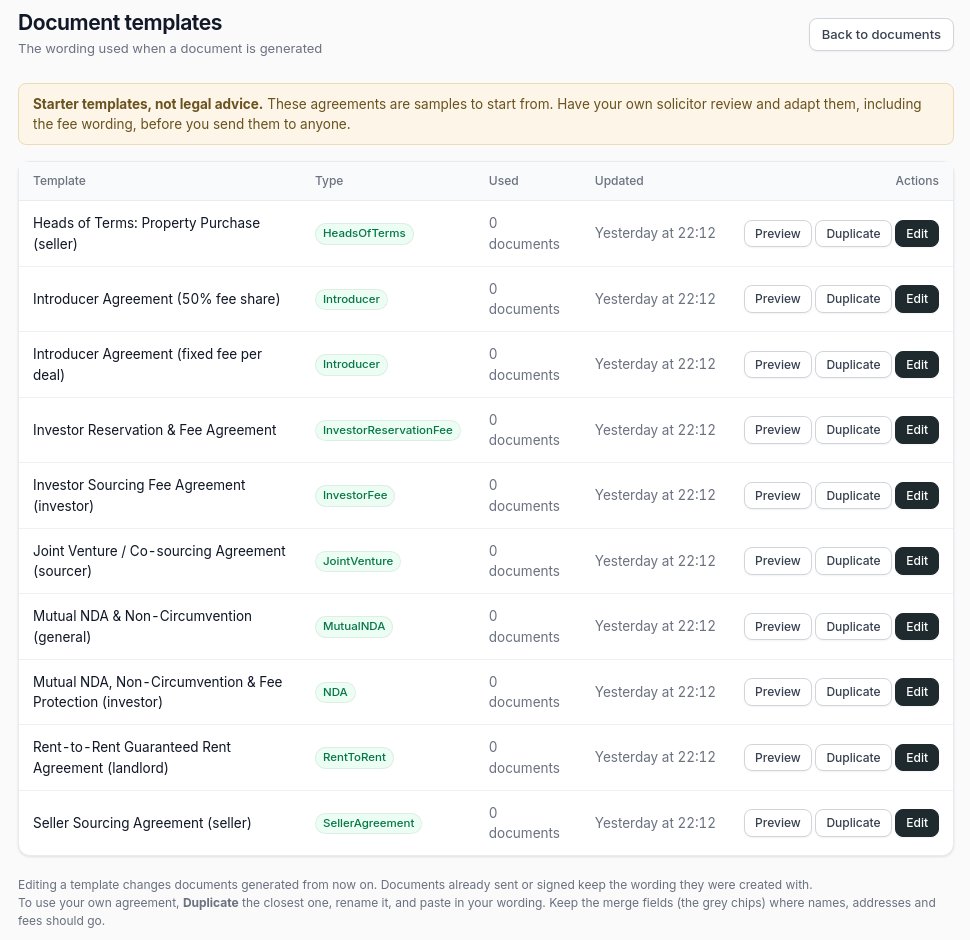This screenshot has height=940, width=970.
Task: Select Seller Sourcing Agreement (seller) template name
Action: (142, 823)
